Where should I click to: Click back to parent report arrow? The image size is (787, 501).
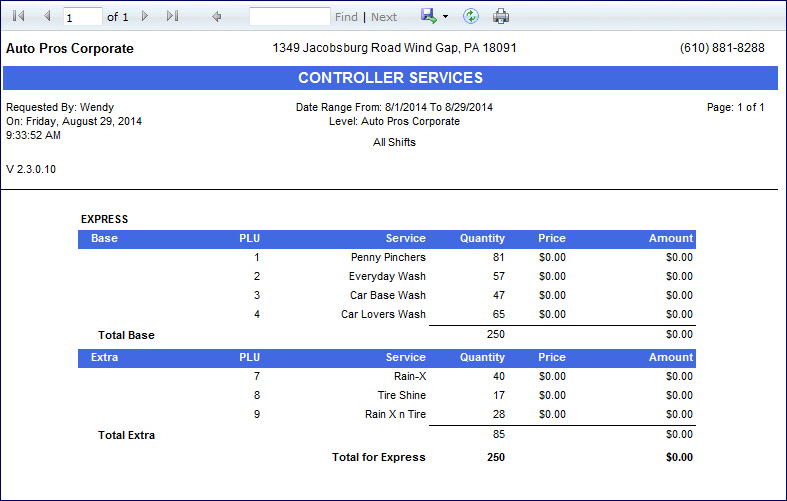pyautogui.click(x=217, y=17)
